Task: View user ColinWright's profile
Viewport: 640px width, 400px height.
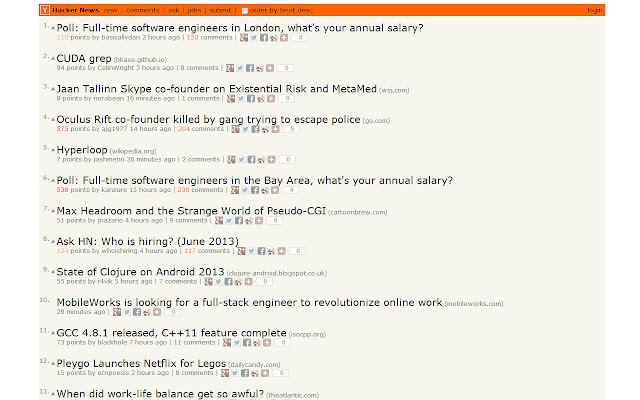Action: click(116, 68)
